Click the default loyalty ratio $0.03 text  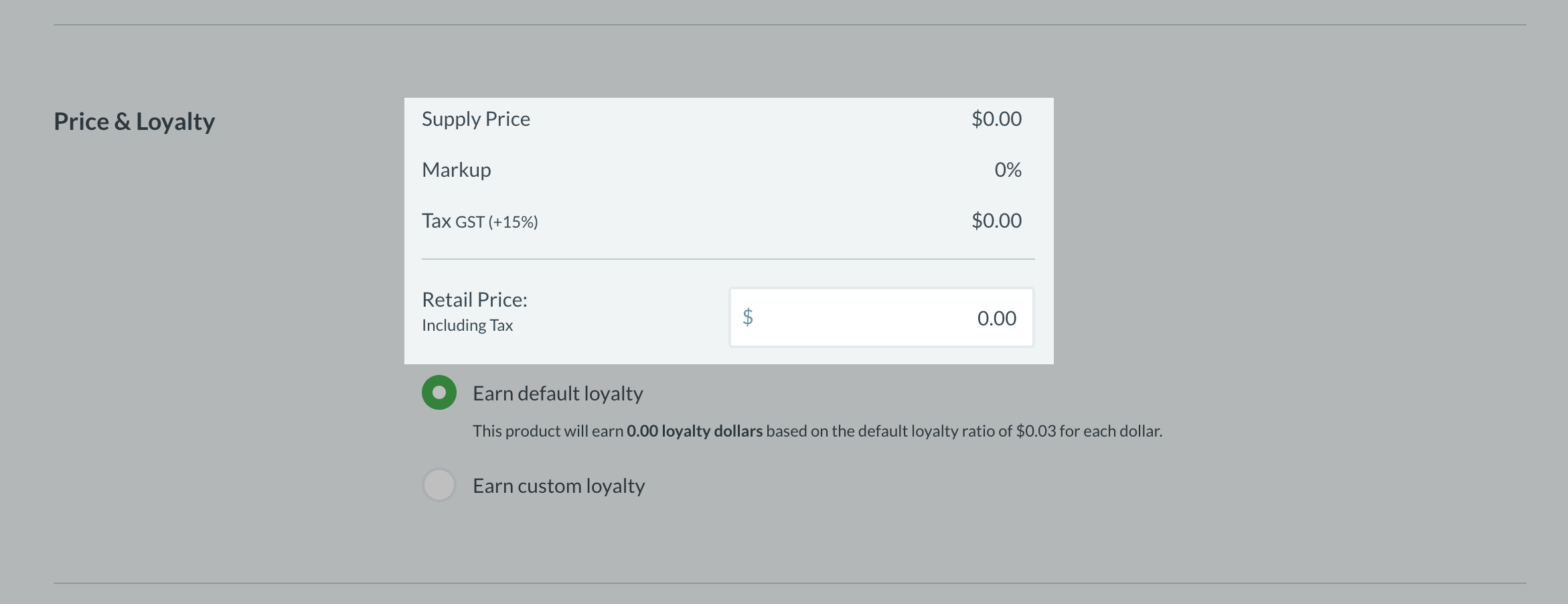[1036, 431]
